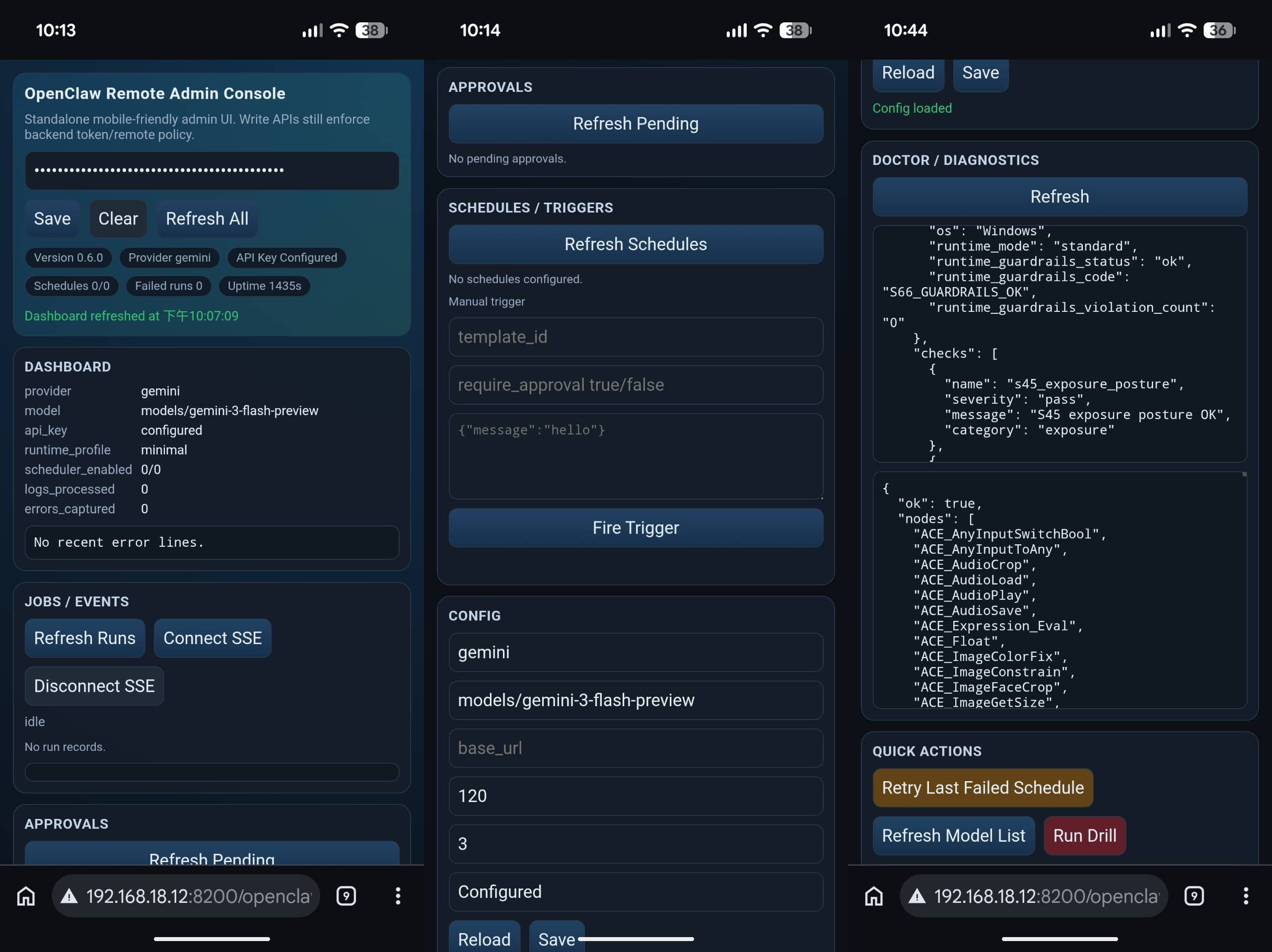
Task: Clear the saved admin token
Action: coord(118,219)
